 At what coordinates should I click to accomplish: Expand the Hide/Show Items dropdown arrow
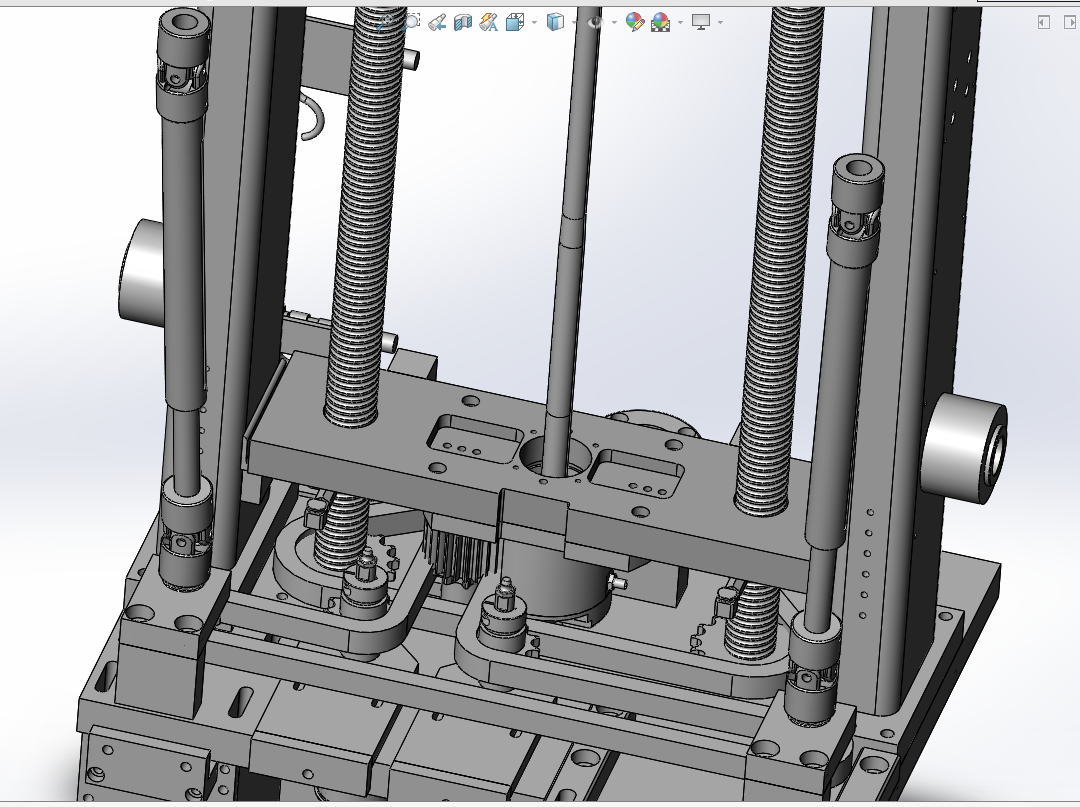click(x=614, y=22)
